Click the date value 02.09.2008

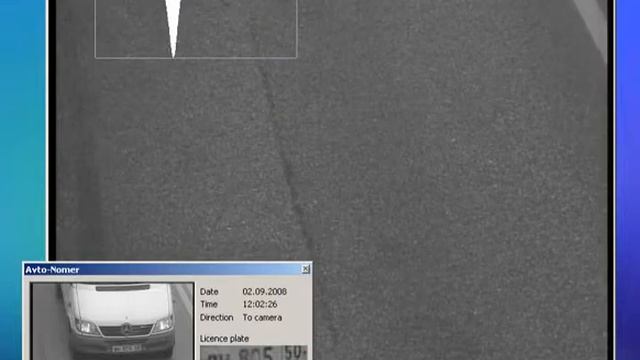(264, 291)
